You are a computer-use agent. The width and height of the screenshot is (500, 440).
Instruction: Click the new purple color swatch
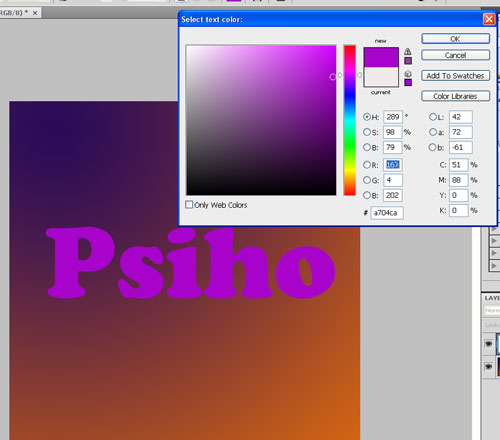[x=381, y=57]
